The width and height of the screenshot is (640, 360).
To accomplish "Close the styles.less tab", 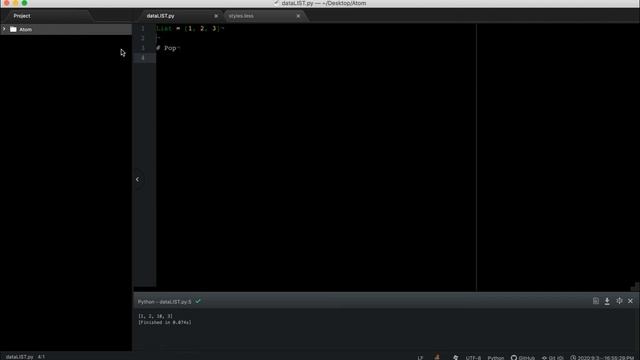I will (298, 16).
